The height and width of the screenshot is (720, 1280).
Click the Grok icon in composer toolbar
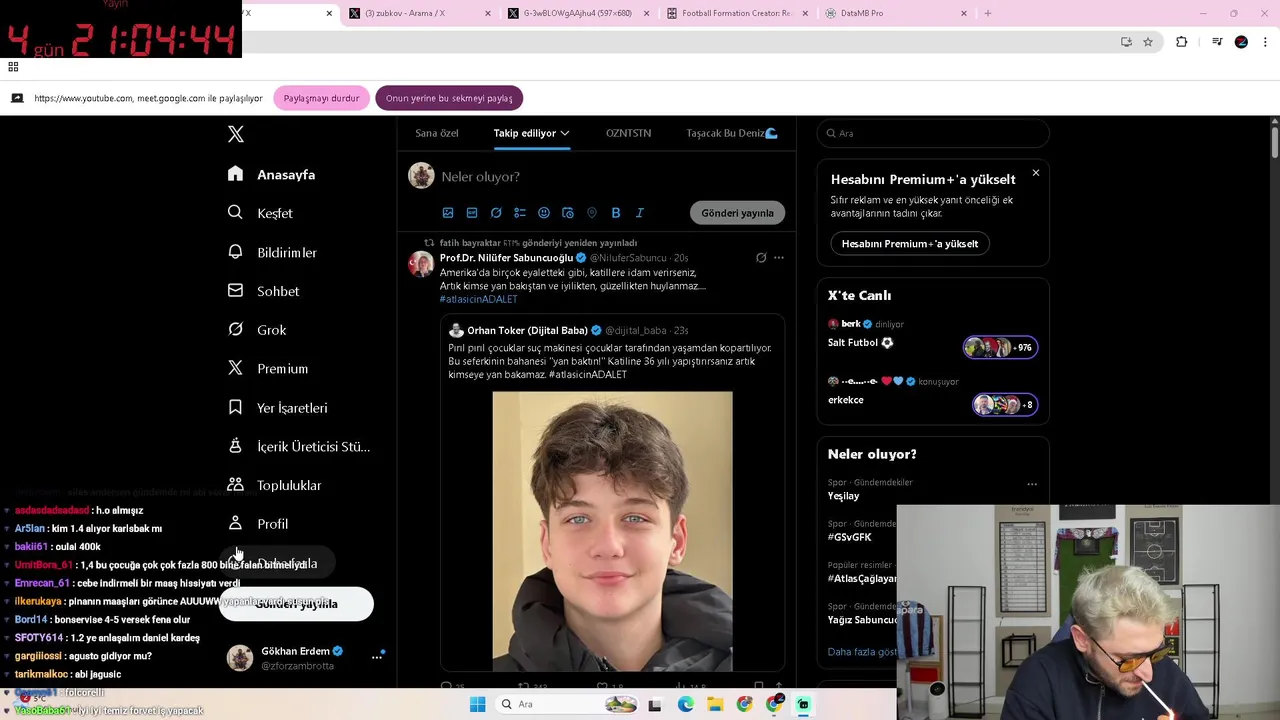click(496, 213)
